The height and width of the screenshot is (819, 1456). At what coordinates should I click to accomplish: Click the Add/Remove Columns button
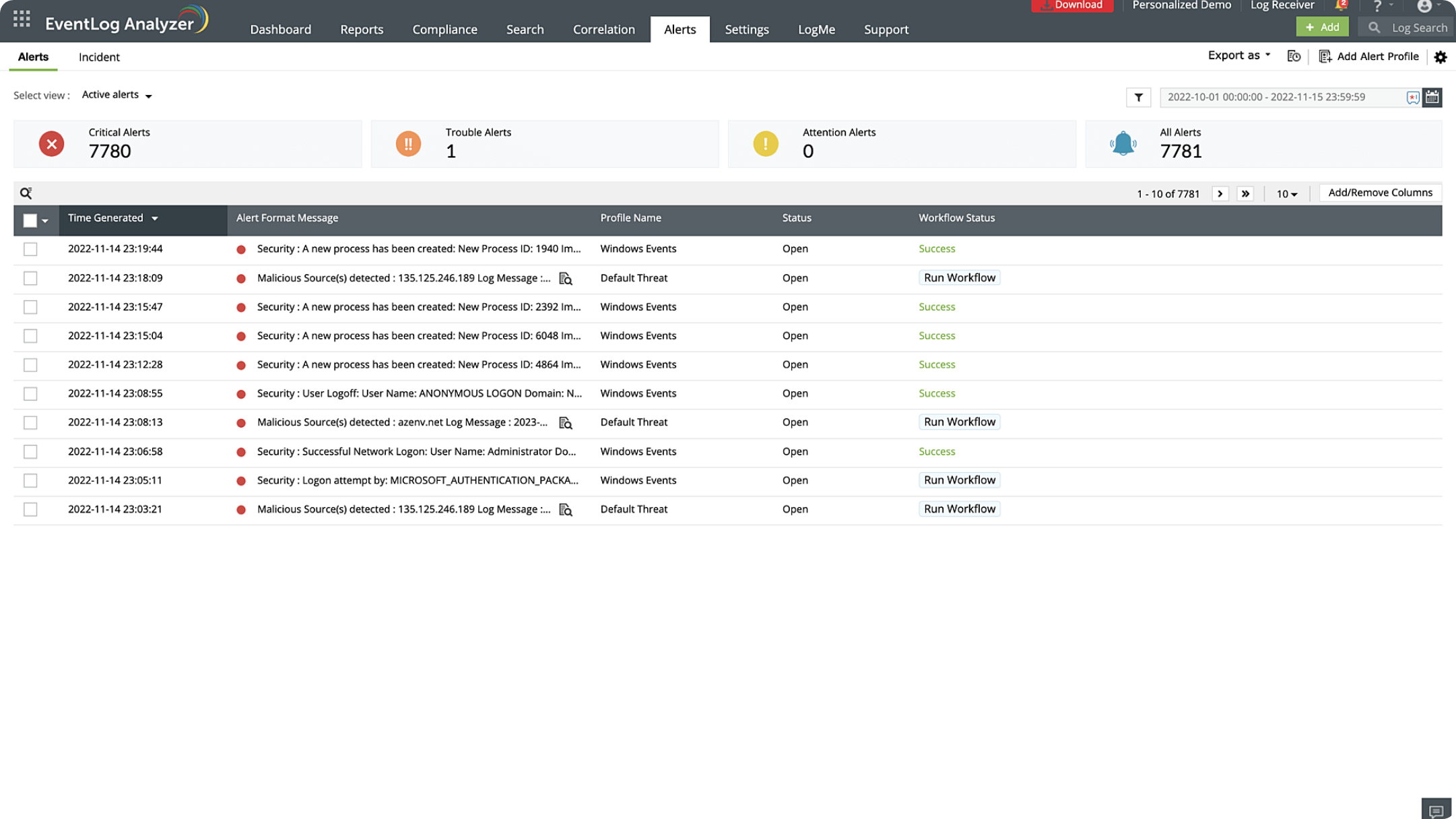tap(1380, 193)
